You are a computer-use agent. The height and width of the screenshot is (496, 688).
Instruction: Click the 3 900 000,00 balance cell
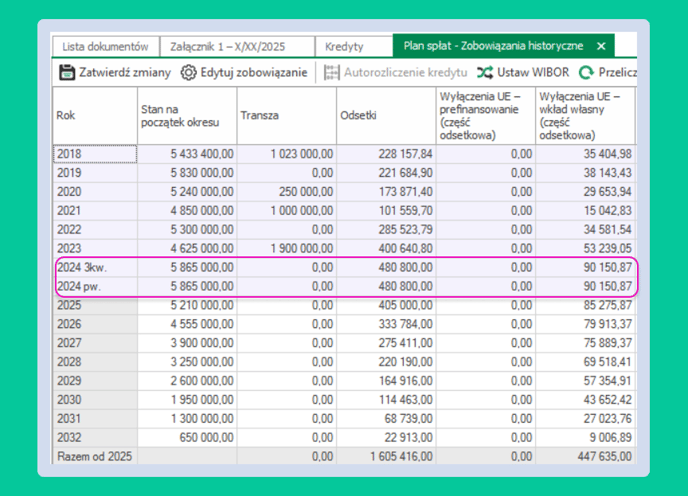pyautogui.click(x=187, y=343)
